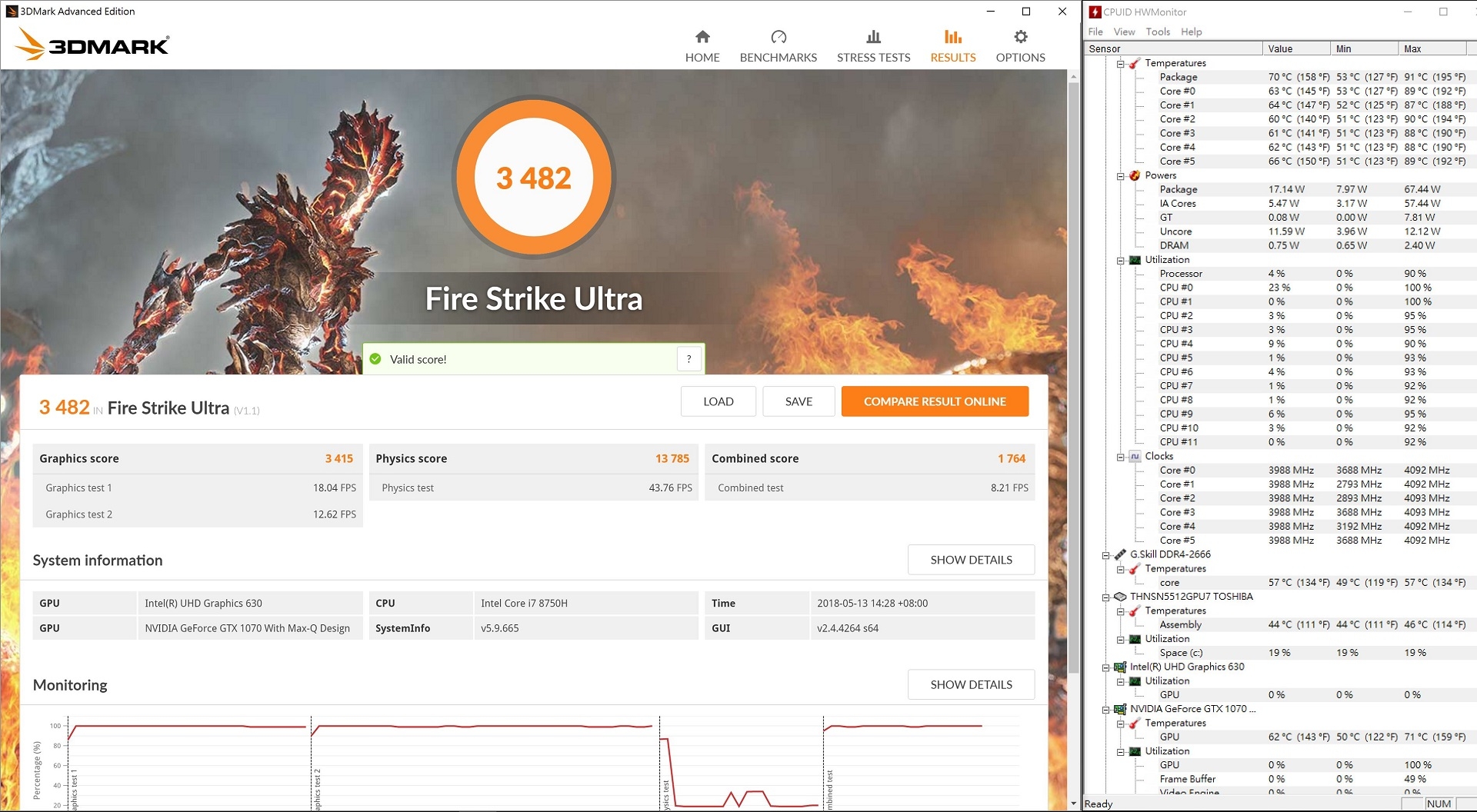Viewport: 1477px width, 812px height.
Task: Click the NVIDIA Temperatures thermometer icon
Action: [x=1135, y=723]
